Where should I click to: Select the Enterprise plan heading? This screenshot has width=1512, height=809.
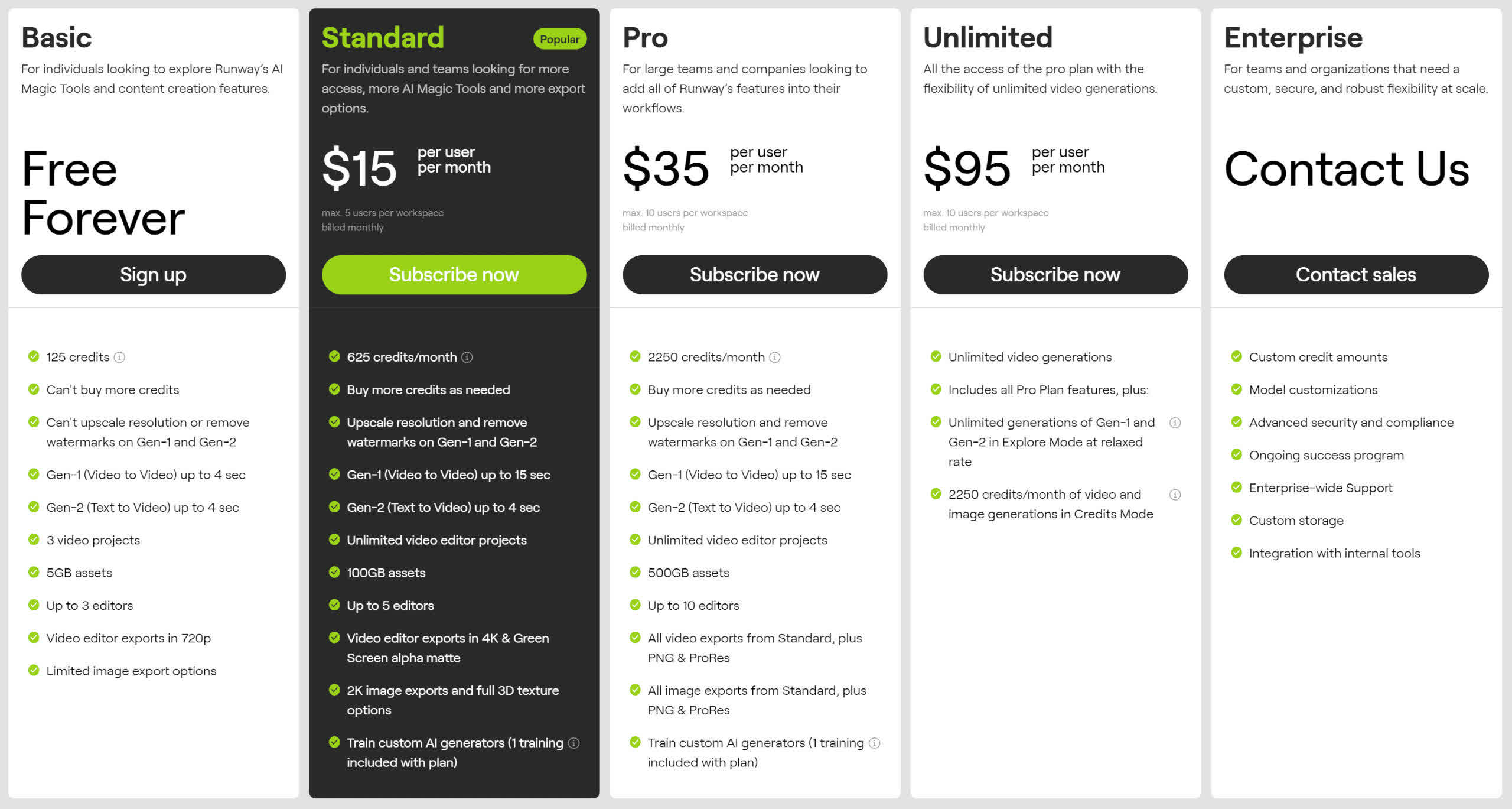coord(1293,38)
